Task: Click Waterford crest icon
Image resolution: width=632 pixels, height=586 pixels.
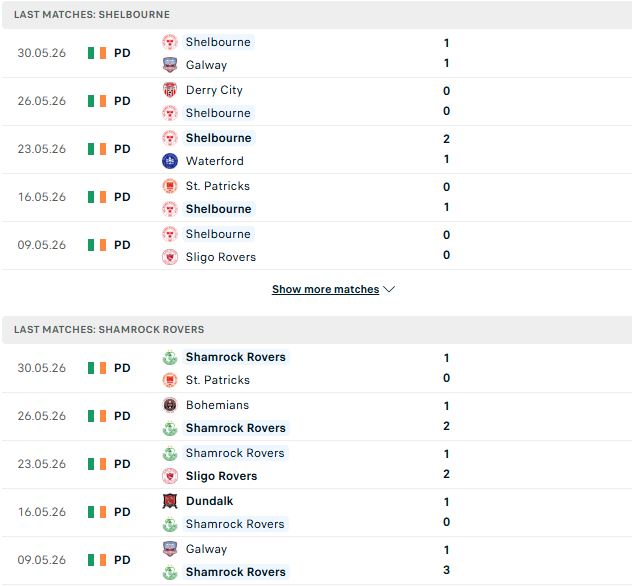Action: pos(170,161)
